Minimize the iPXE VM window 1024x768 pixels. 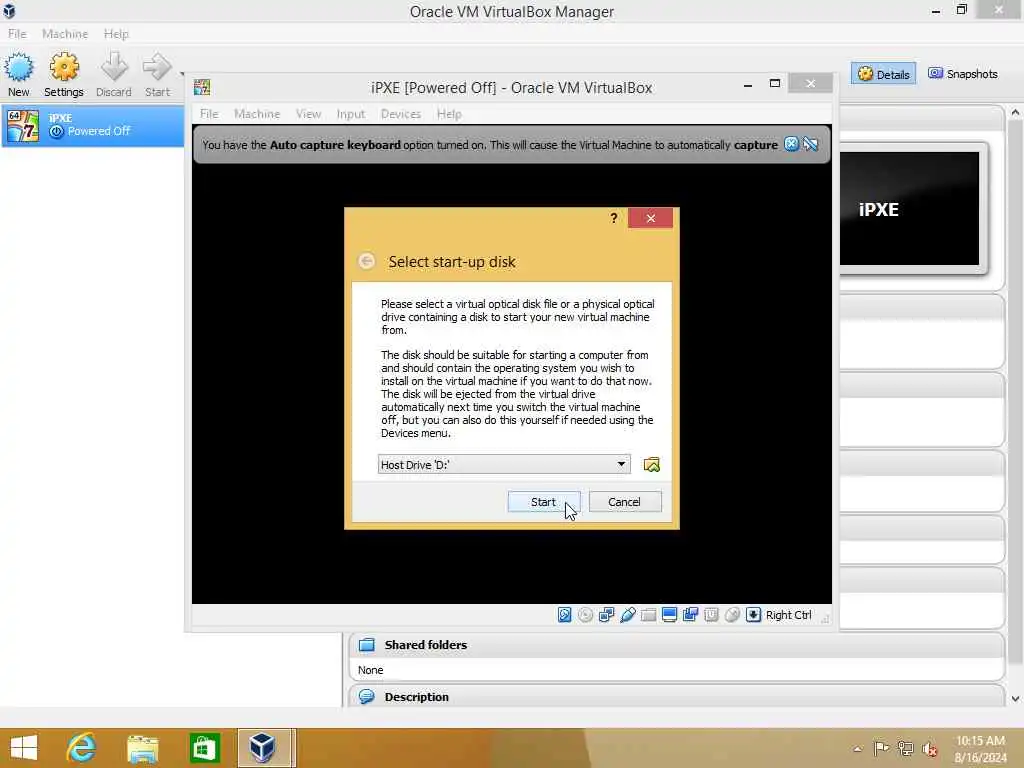coord(748,84)
